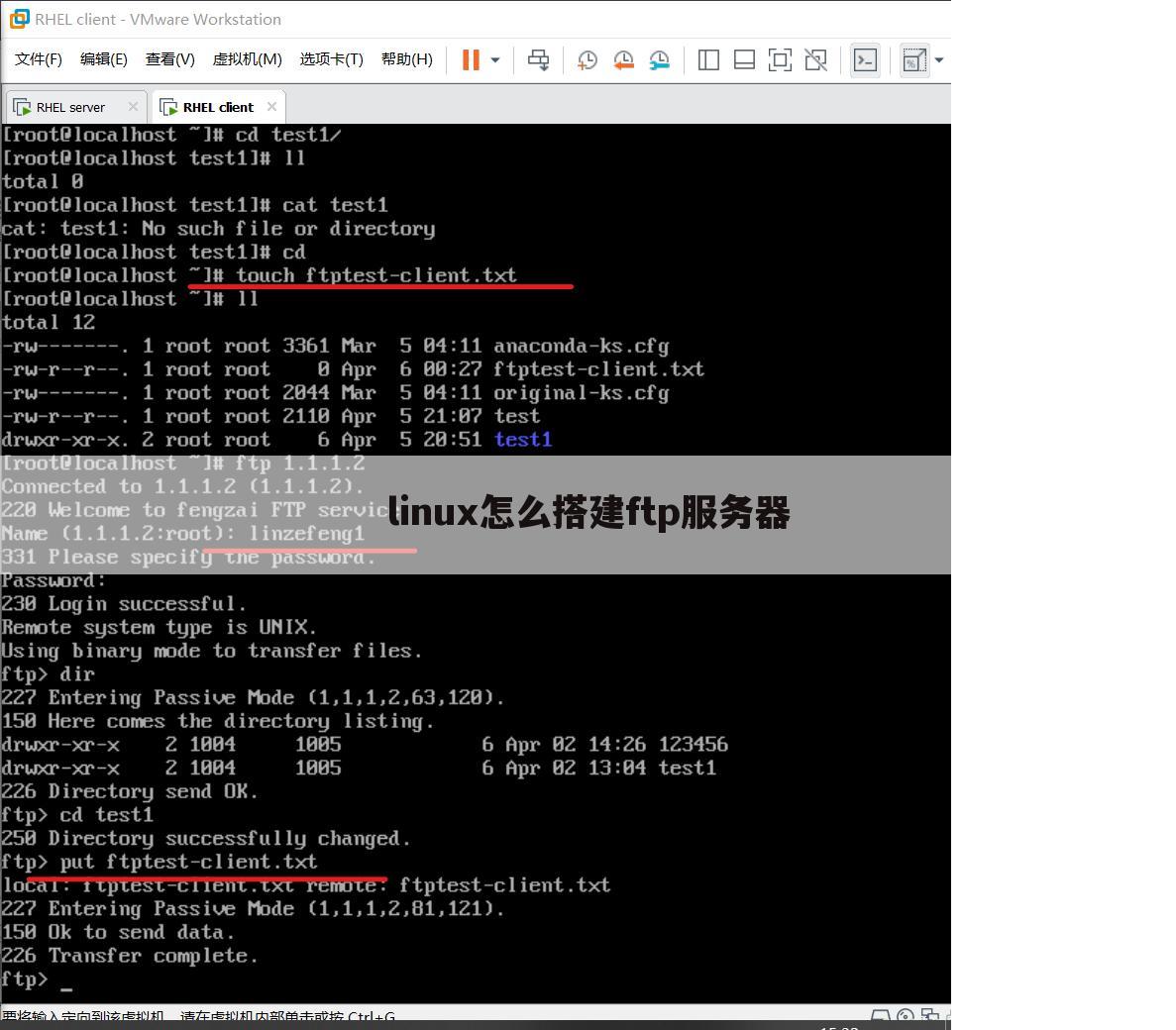Close the RHEL server tab
Screen dimensions: 1176x1030
[x=133, y=106]
